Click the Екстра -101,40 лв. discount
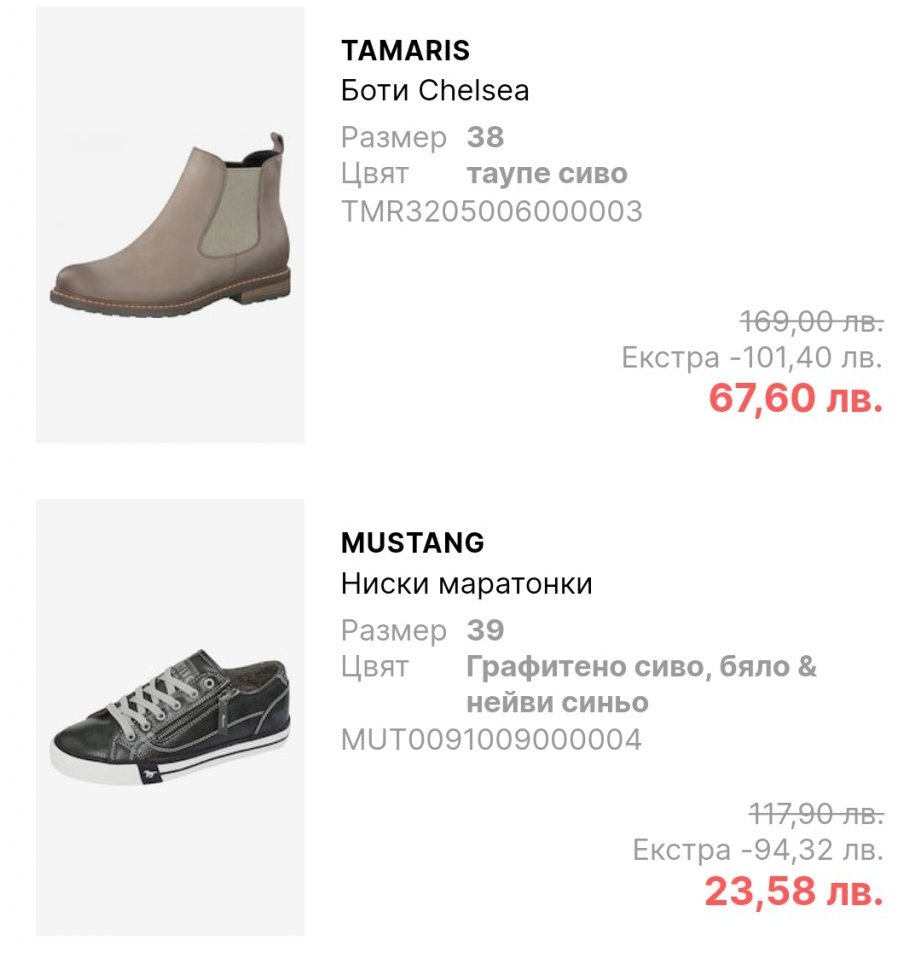Screen dimensions: 916x966 pos(752,357)
